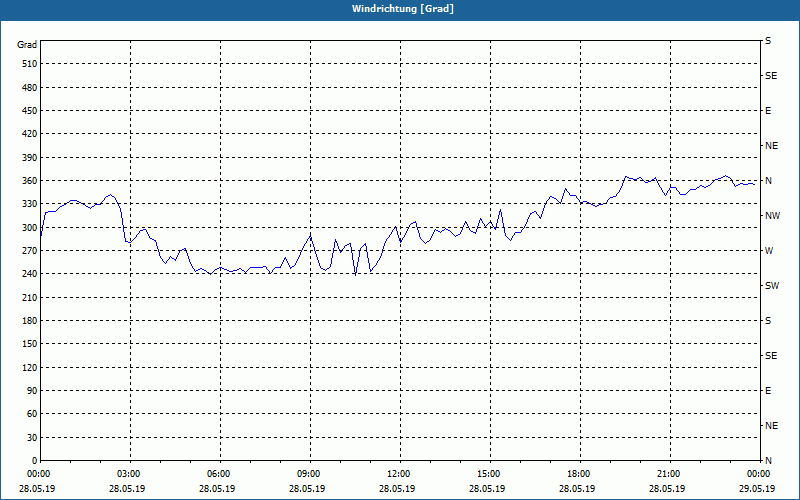Click the 21:00 time label
The image size is (800, 500).
(667, 474)
